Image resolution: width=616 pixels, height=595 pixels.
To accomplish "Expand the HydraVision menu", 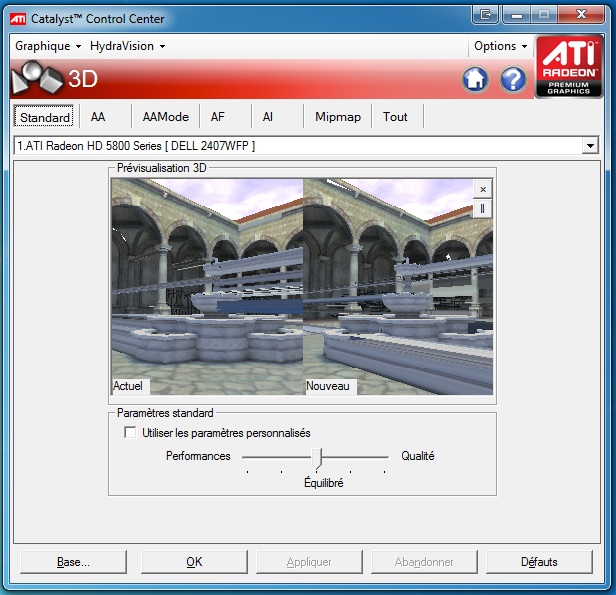I will pyautogui.click(x=127, y=46).
